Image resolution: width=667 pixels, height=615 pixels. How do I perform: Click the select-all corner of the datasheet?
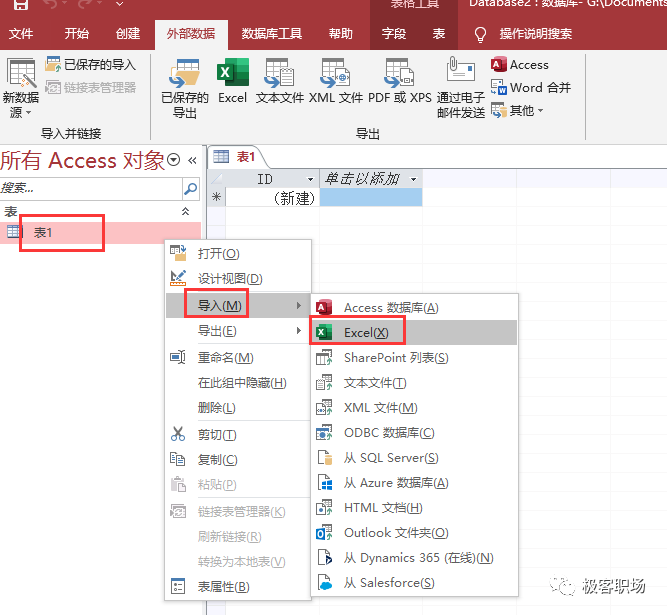pos(217,179)
